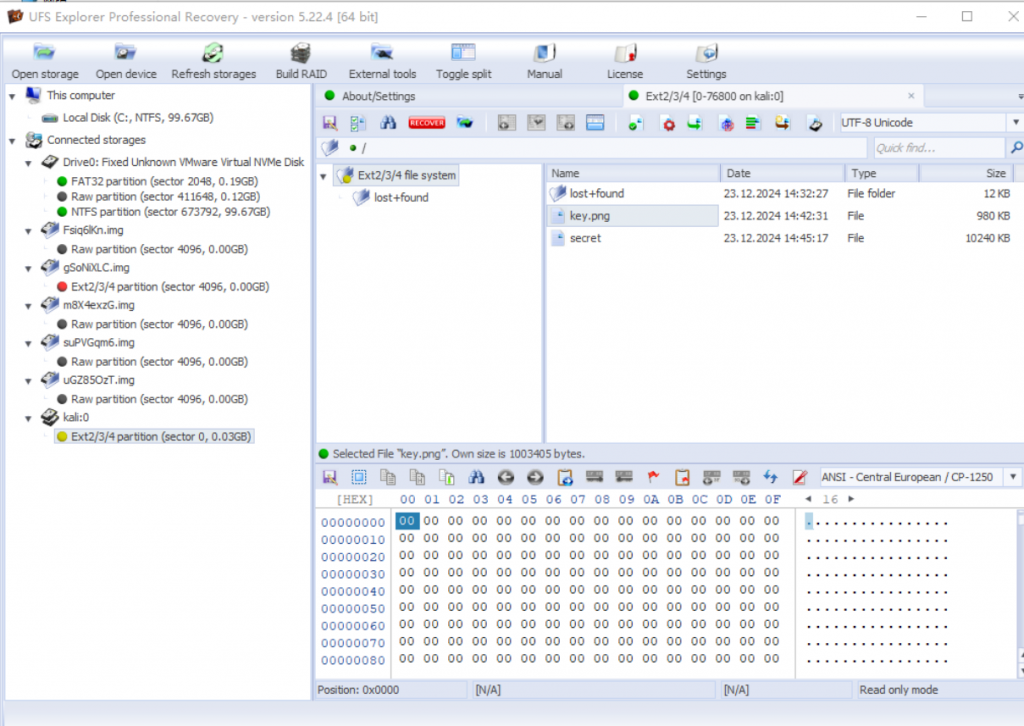Click the disk drive icon left of UTF-8 dropdown

click(815, 123)
